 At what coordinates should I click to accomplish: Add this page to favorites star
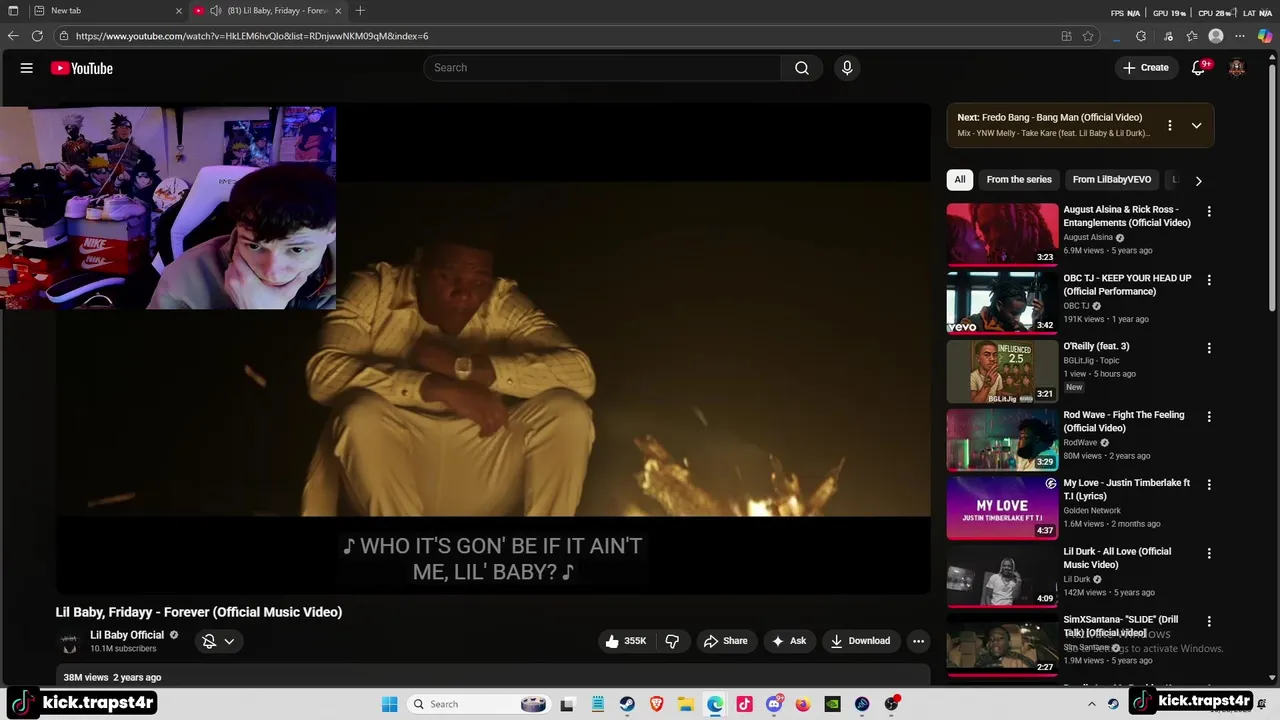(1088, 36)
